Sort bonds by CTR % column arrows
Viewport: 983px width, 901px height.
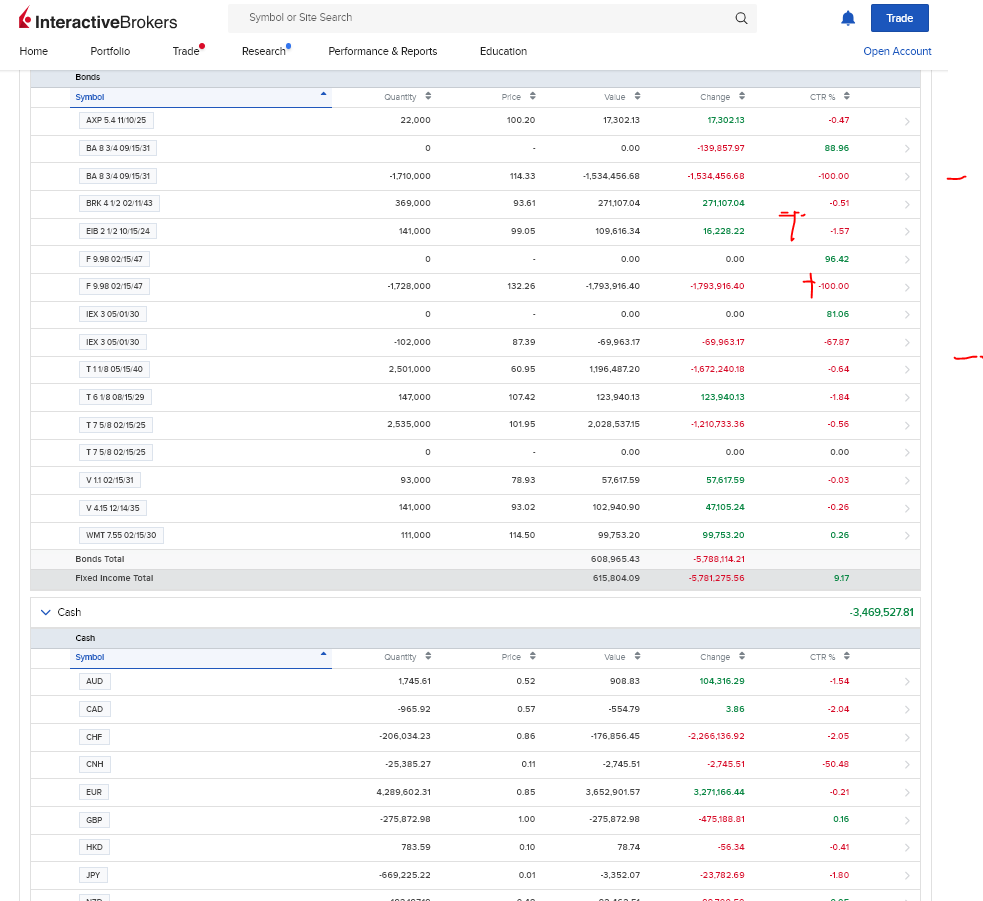tap(846, 96)
